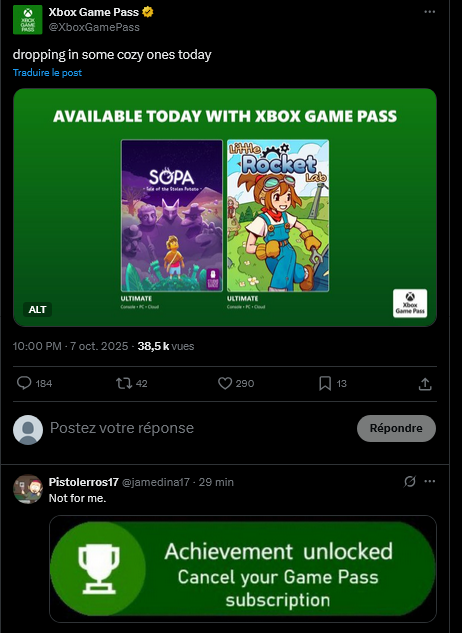Screen dimensions: 462x633
Task: Click the Xbox Game Pass profile avatar
Action: tap(27, 19)
